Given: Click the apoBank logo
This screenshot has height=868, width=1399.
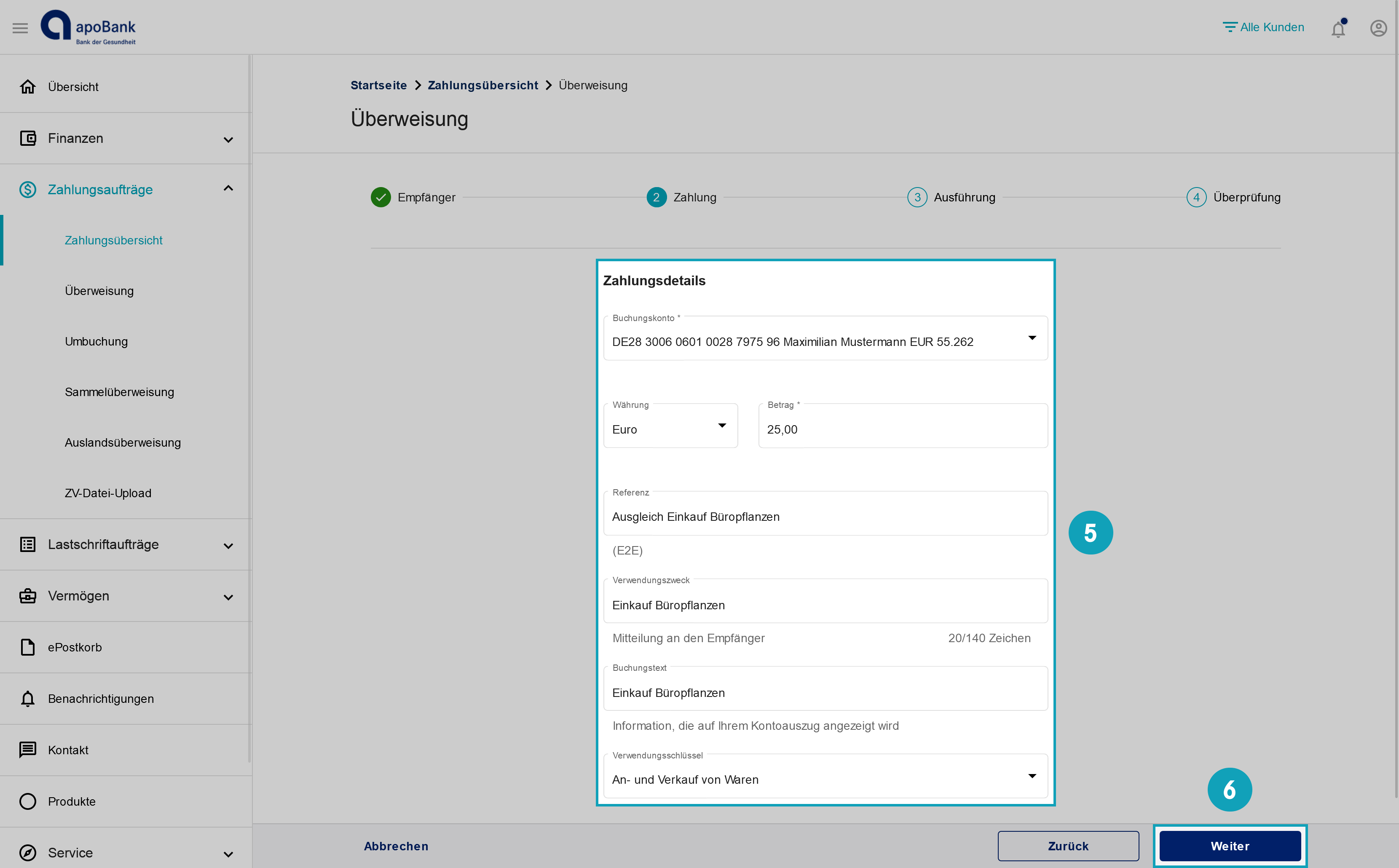Looking at the screenshot, I should click(x=88, y=27).
